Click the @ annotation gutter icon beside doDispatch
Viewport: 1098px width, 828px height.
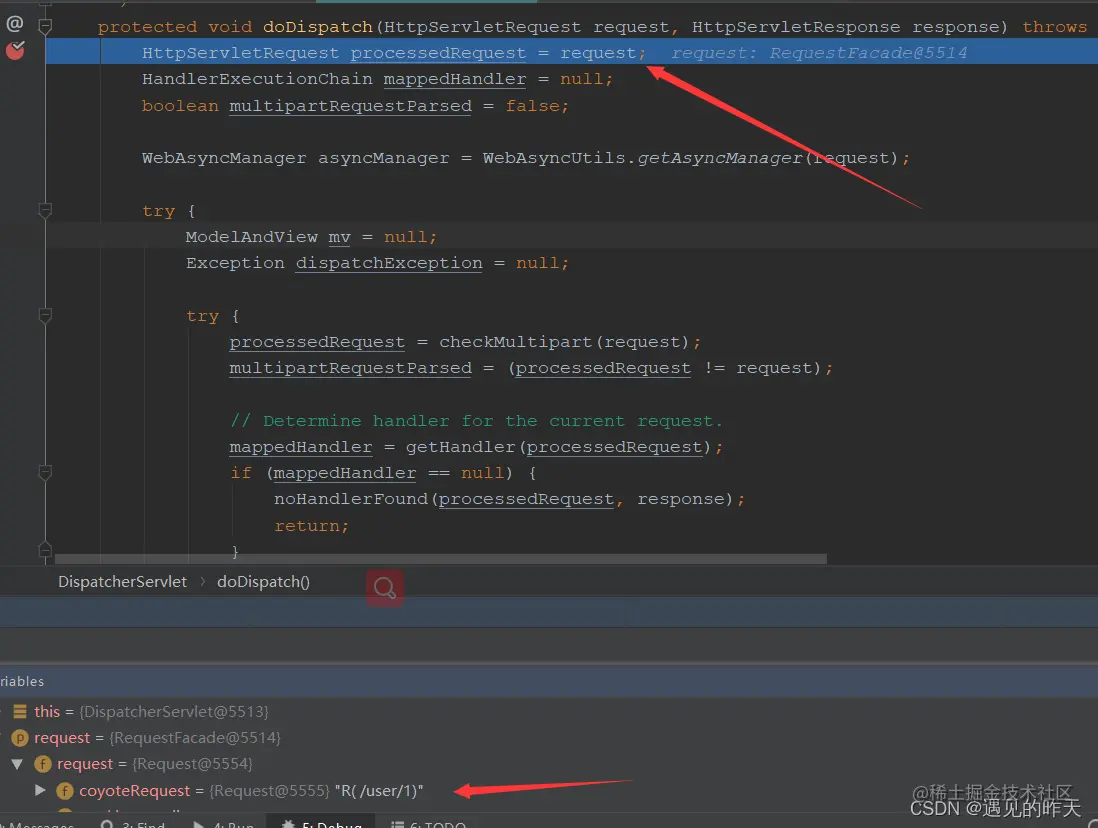(x=15, y=24)
